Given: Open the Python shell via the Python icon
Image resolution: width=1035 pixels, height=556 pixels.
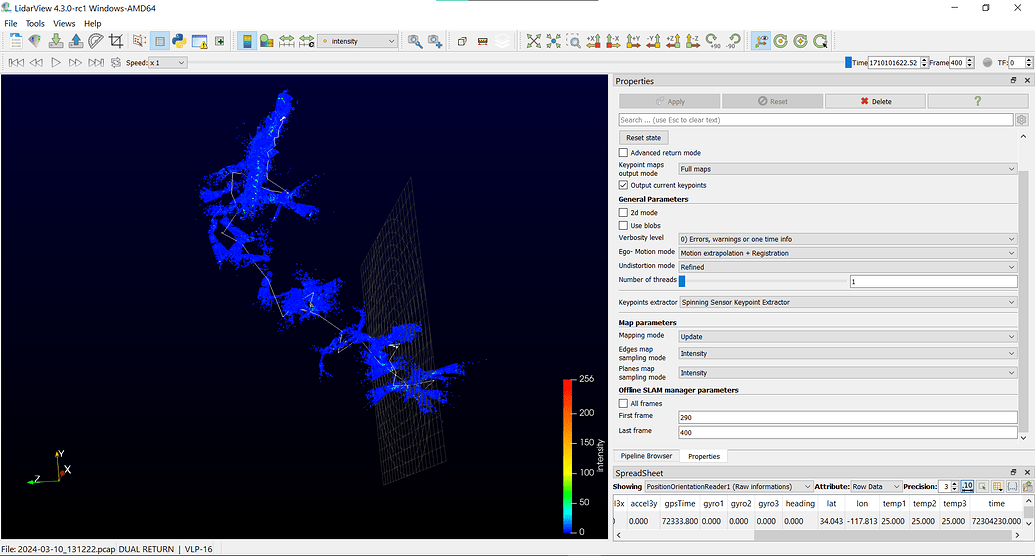Looking at the screenshot, I should [x=179, y=41].
